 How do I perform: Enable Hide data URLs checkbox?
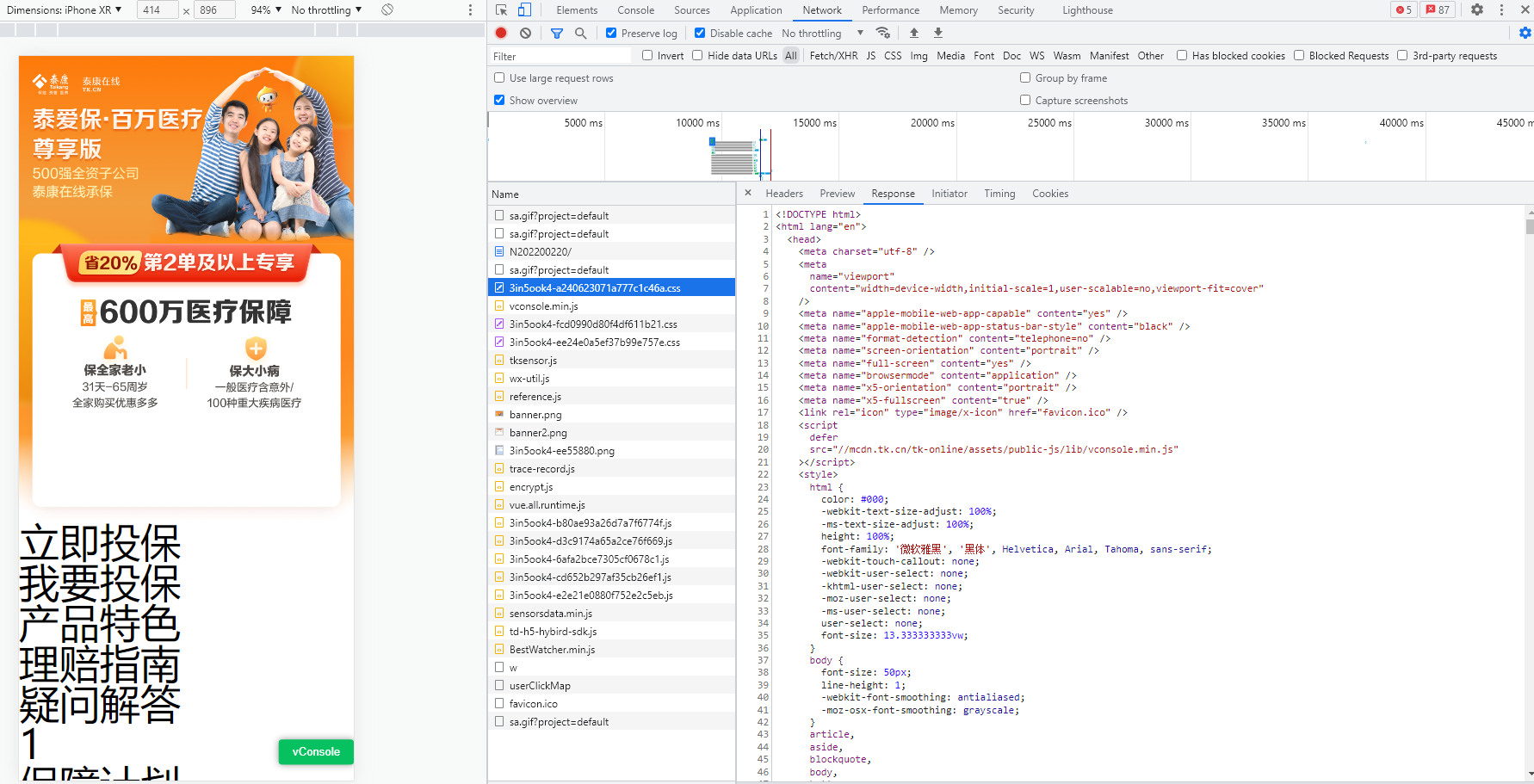(697, 55)
